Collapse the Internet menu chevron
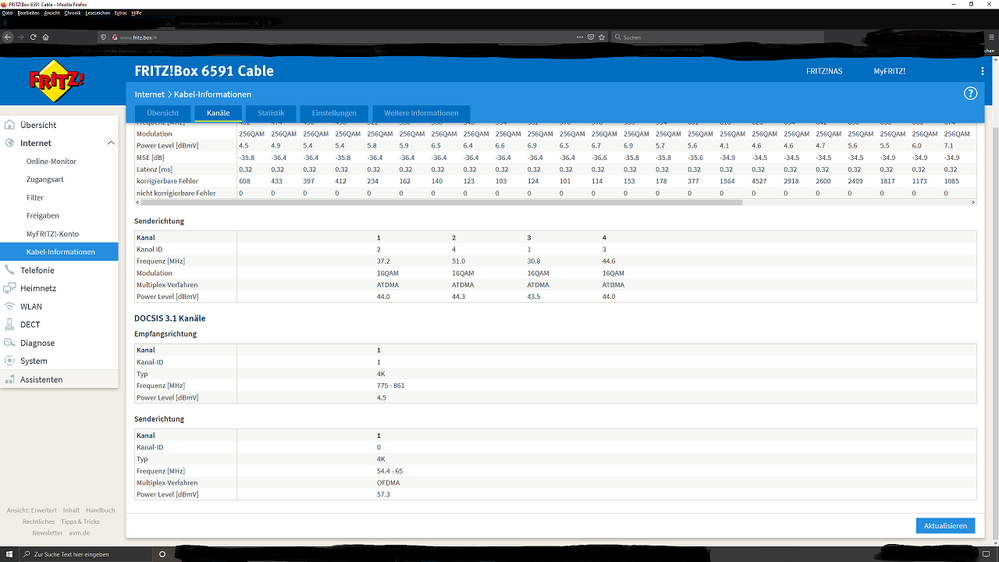Viewport: 999px width, 562px height. pos(111,143)
